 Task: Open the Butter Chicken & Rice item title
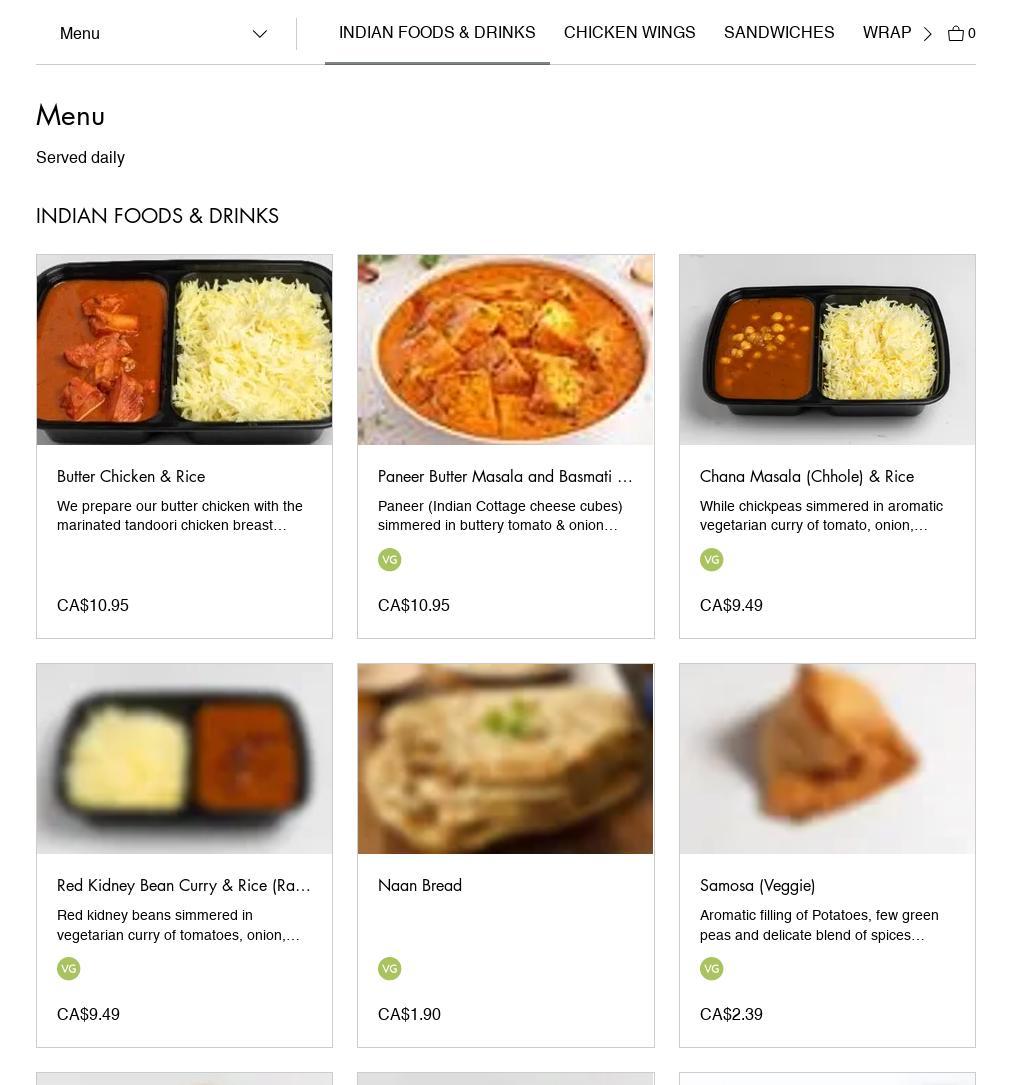click(x=131, y=477)
